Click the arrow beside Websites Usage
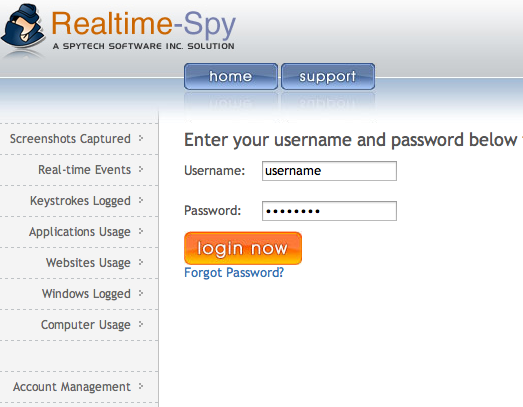The width and height of the screenshot is (523, 407). point(141,262)
